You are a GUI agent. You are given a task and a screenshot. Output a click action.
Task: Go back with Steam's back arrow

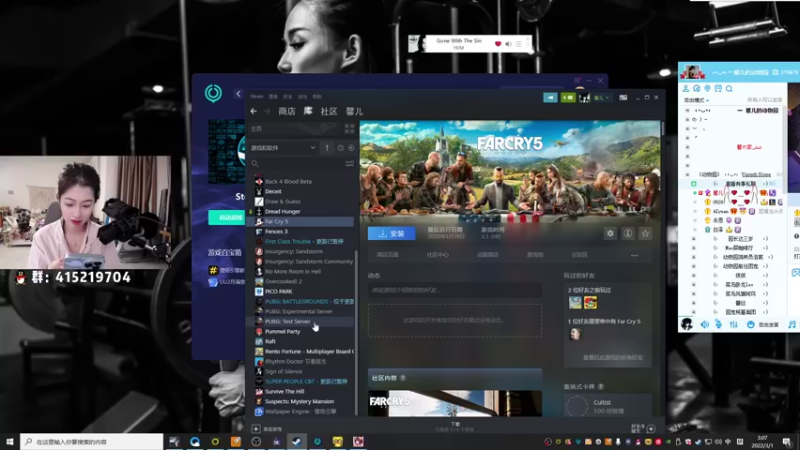254,111
